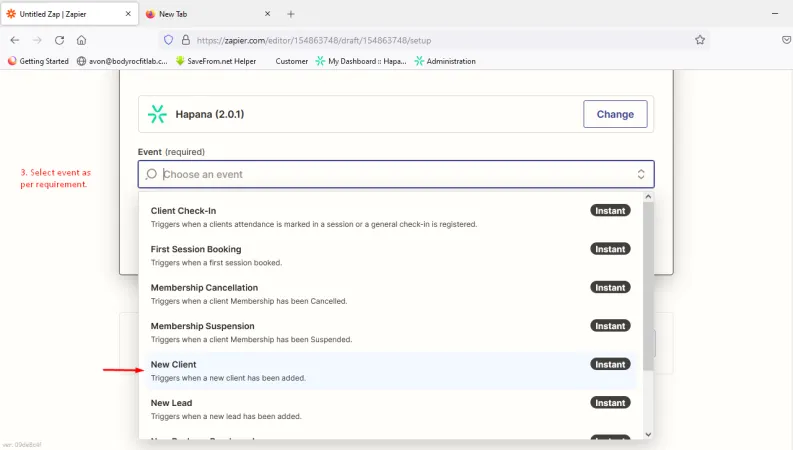Screen dimensions: 793x450
Task: Click the Change app button
Action: [x=615, y=114]
